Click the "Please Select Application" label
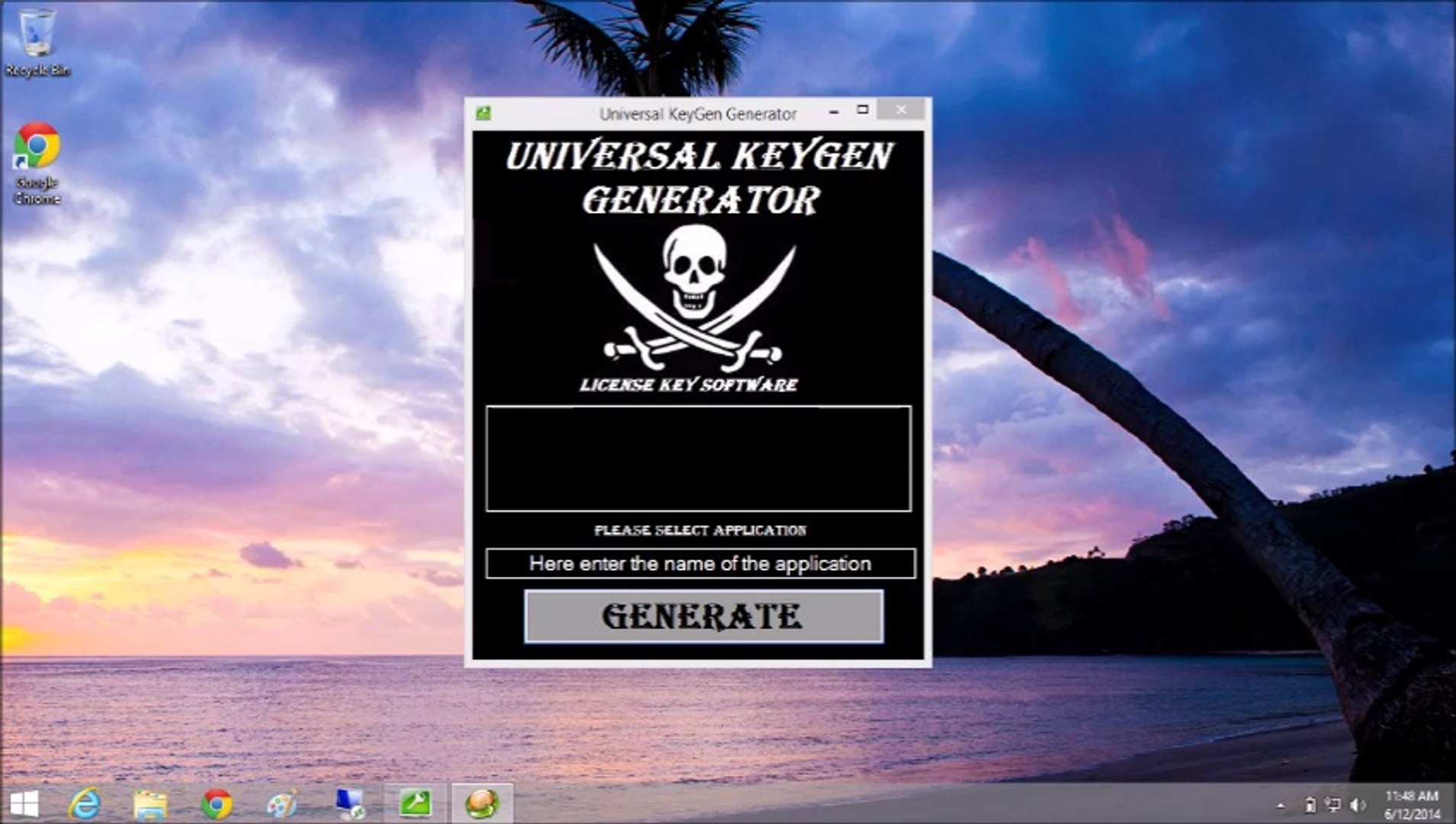This screenshot has width=1456, height=824. pyautogui.click(x=701, y=530)
